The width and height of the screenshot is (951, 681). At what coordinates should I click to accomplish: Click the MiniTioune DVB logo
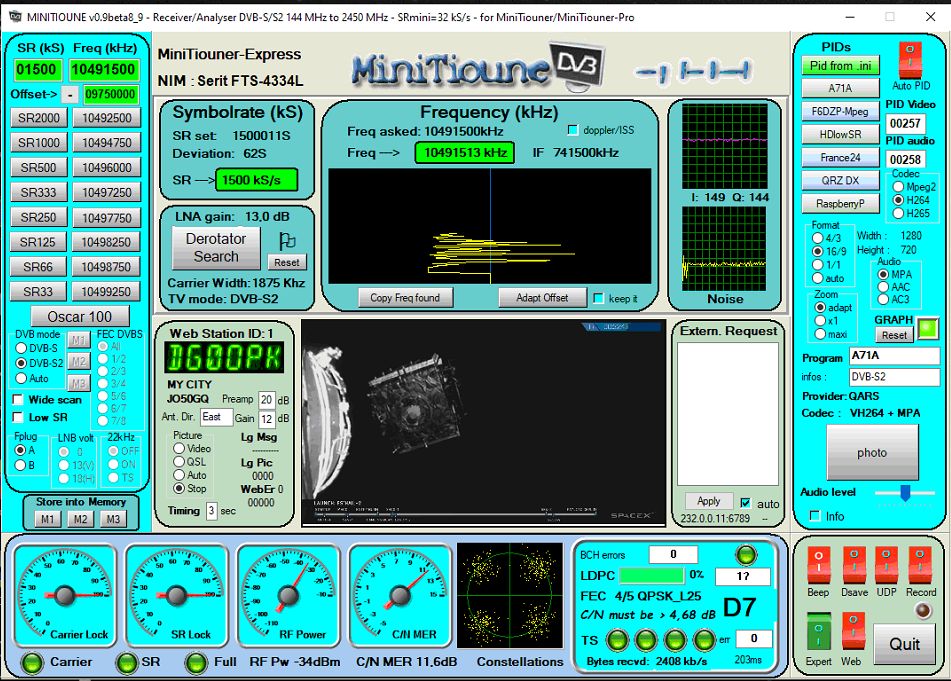click(478, 65)
